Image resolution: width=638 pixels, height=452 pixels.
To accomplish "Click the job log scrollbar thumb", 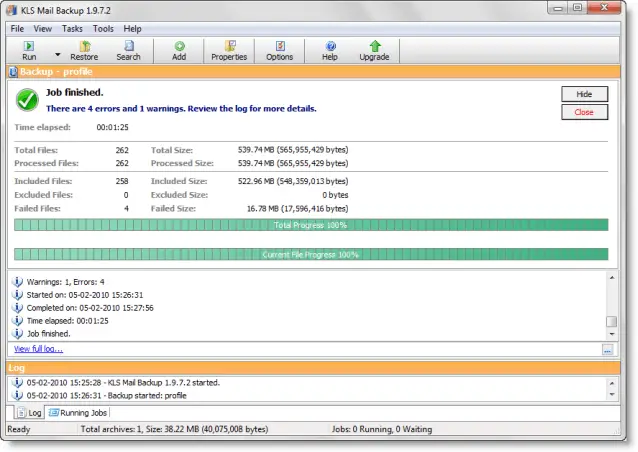I will pyautogui.click(x=612, y=321).
